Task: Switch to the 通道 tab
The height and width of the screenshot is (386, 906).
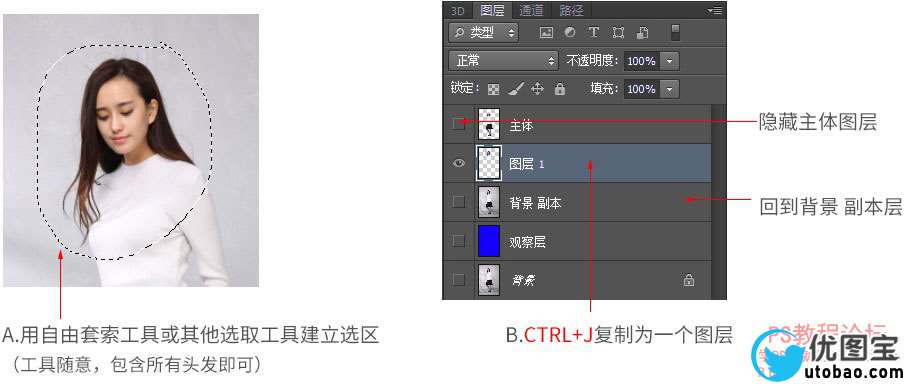Action: (x=530, y=10)
